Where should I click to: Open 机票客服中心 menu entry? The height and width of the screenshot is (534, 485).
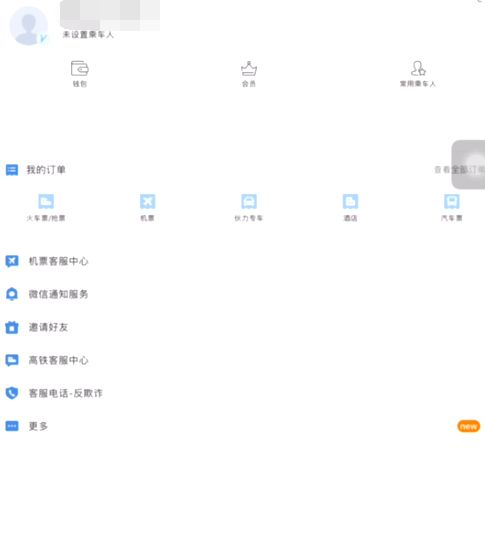point(242,261)
